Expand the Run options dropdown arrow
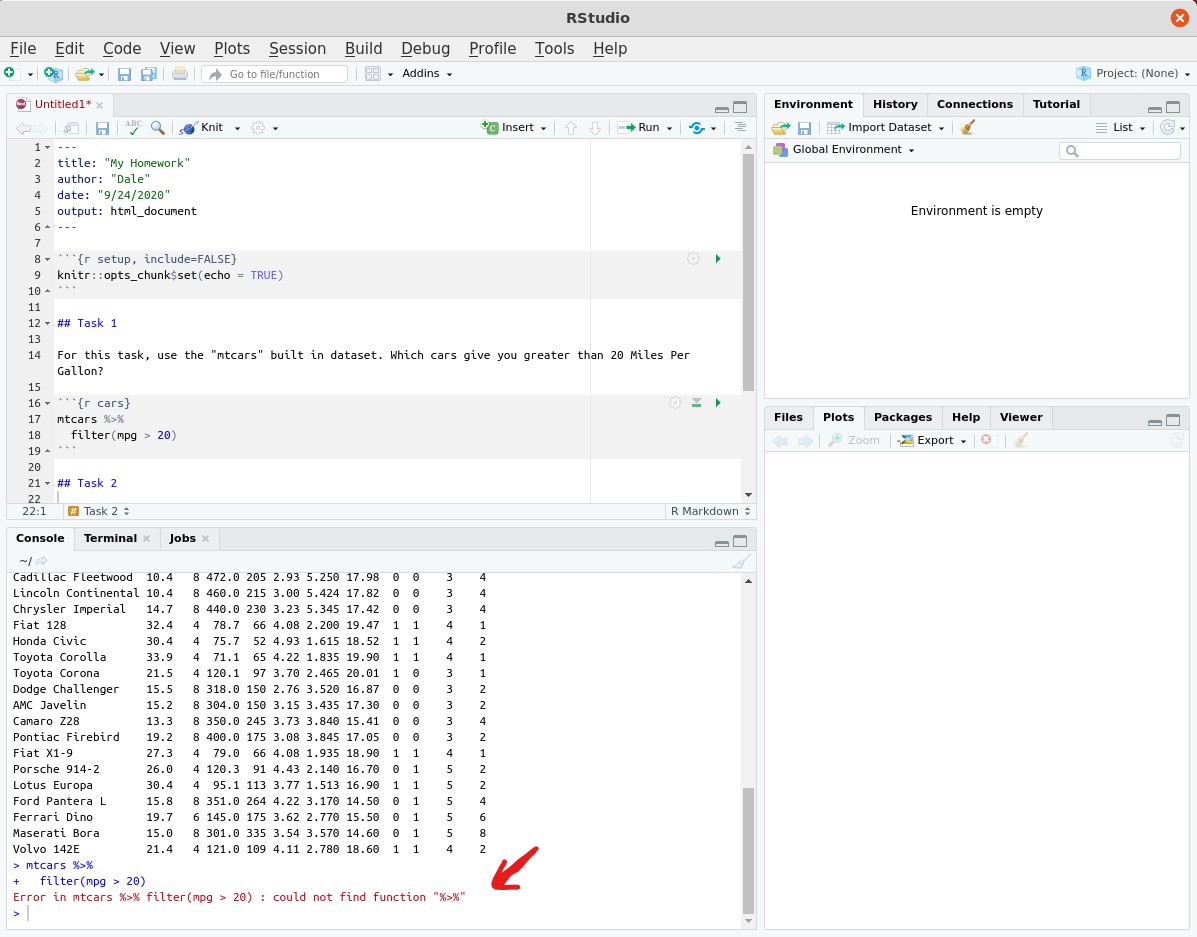This screenshot has height=937, width=1197. (x=669, y=128)
